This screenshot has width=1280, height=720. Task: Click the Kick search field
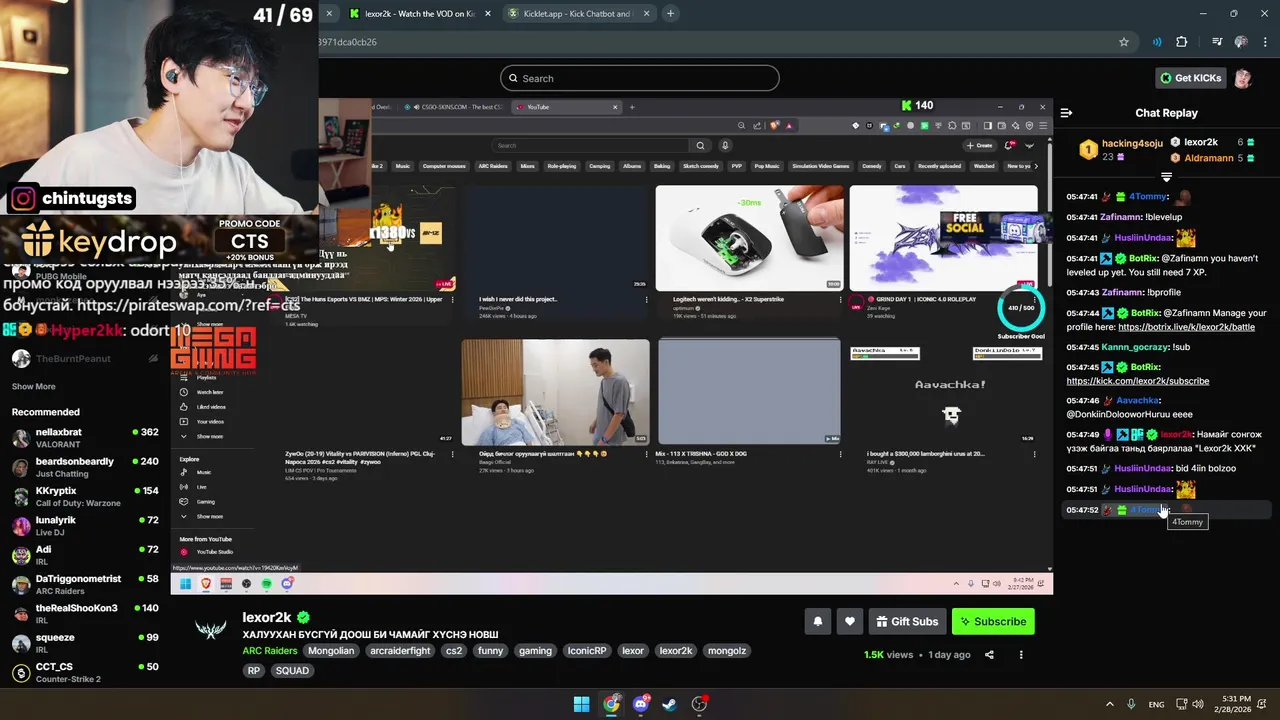point(640,78)
